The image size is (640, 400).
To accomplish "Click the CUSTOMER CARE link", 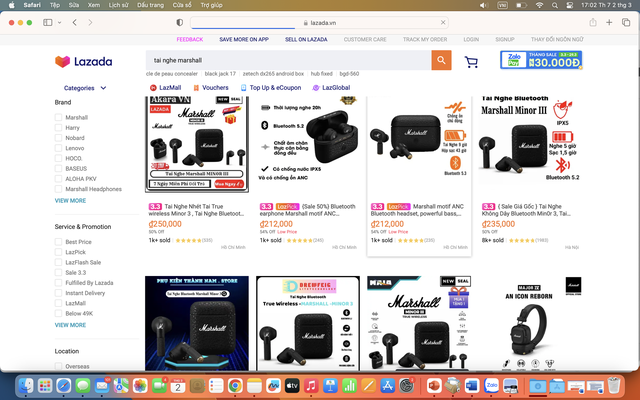I will click(x=365, y=39).
